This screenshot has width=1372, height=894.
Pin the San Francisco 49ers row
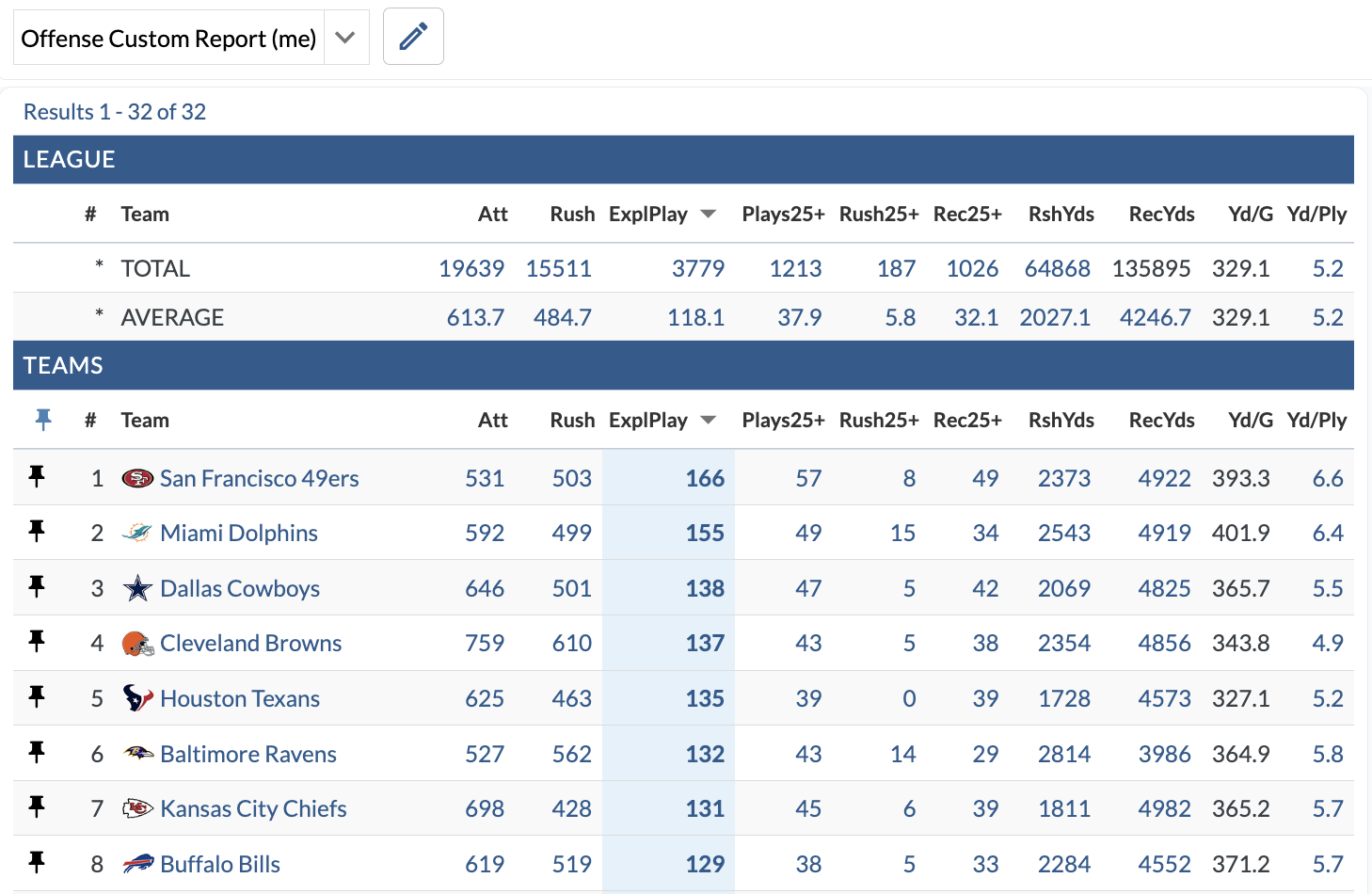point(37,477)
